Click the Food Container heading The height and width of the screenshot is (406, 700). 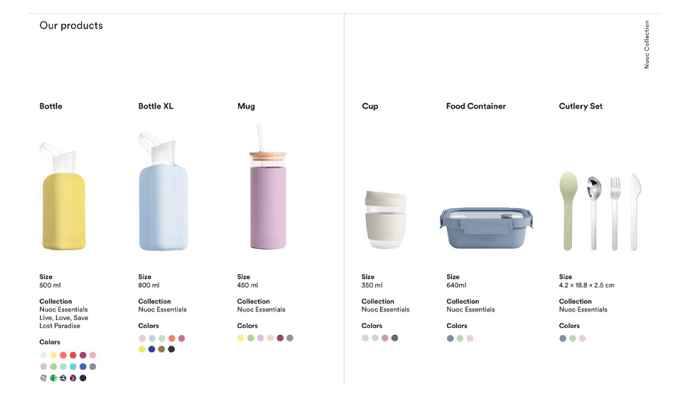pyautogui.click(x=476, y=106)
